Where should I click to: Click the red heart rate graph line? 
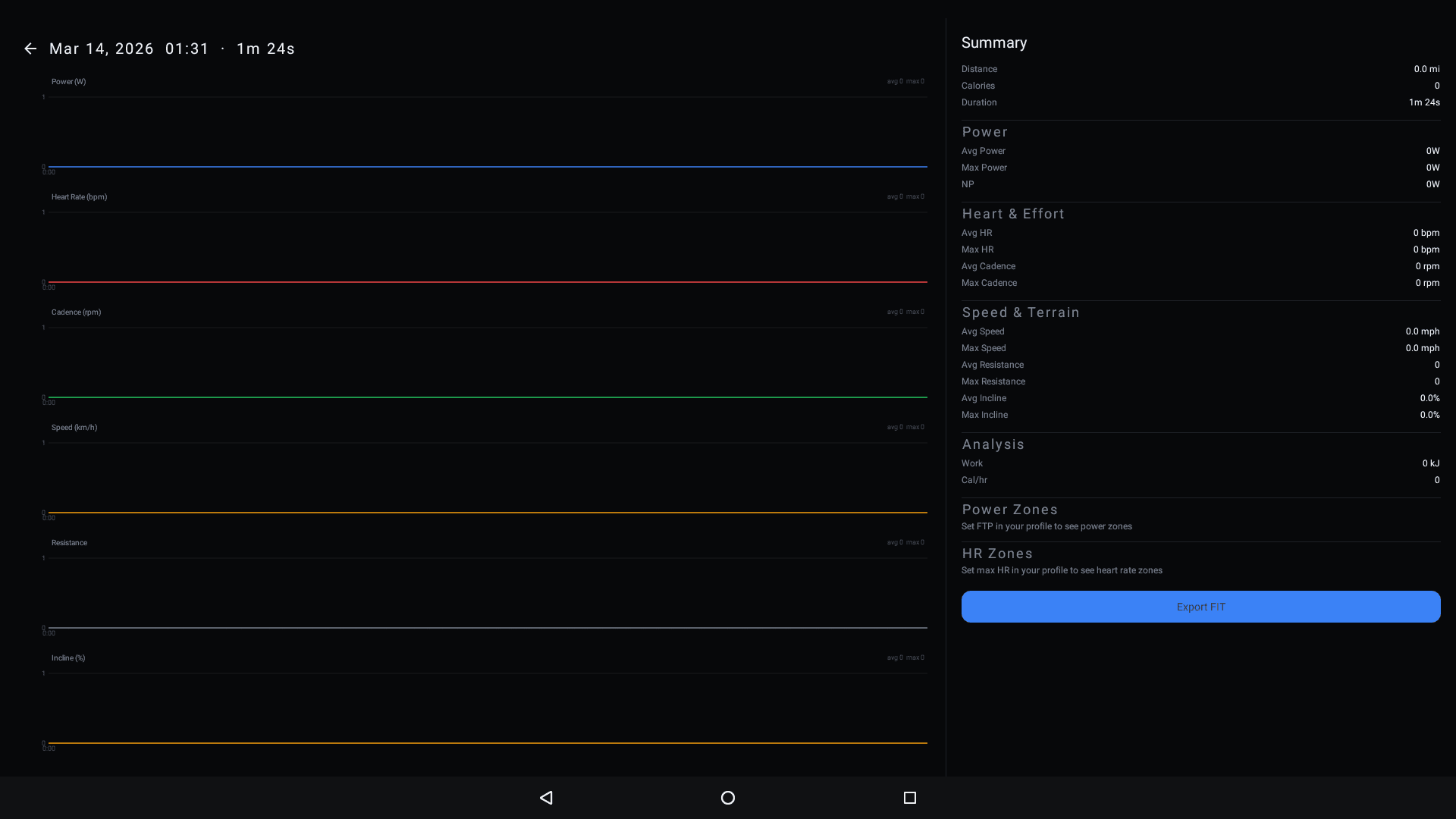485,282
